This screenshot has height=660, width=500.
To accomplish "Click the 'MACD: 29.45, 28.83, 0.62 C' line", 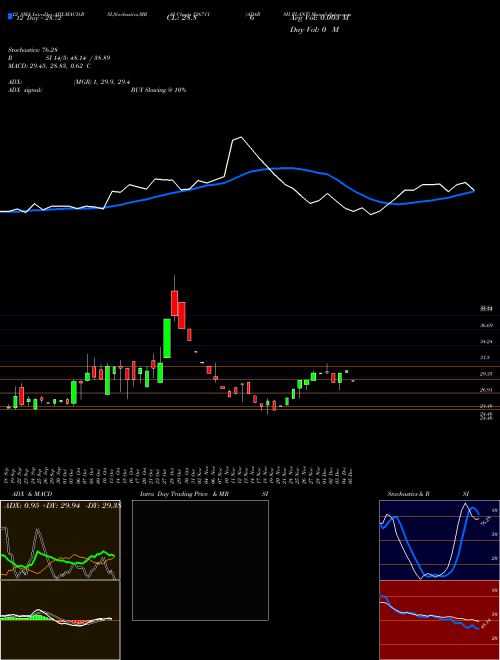I will pyautogui.click(x=50, y=66).
